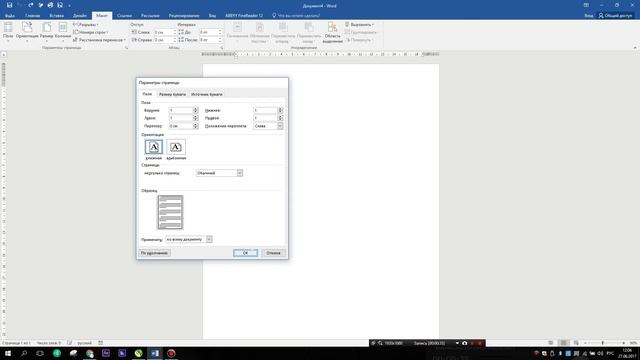The width and height of the screenshot is (640, 360).
Task: Click the Переплет gutter stepper
Action: (x=196, y=126)
